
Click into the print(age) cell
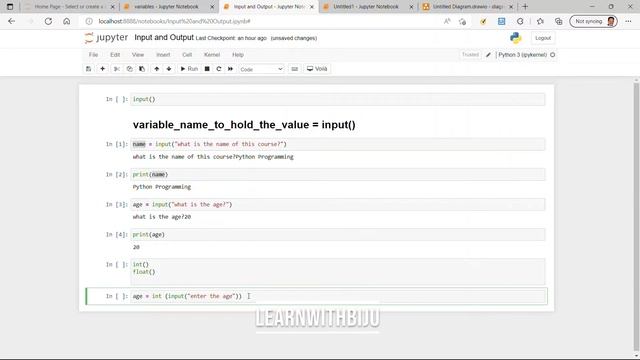pyautogui.click(x=338, y=235)
